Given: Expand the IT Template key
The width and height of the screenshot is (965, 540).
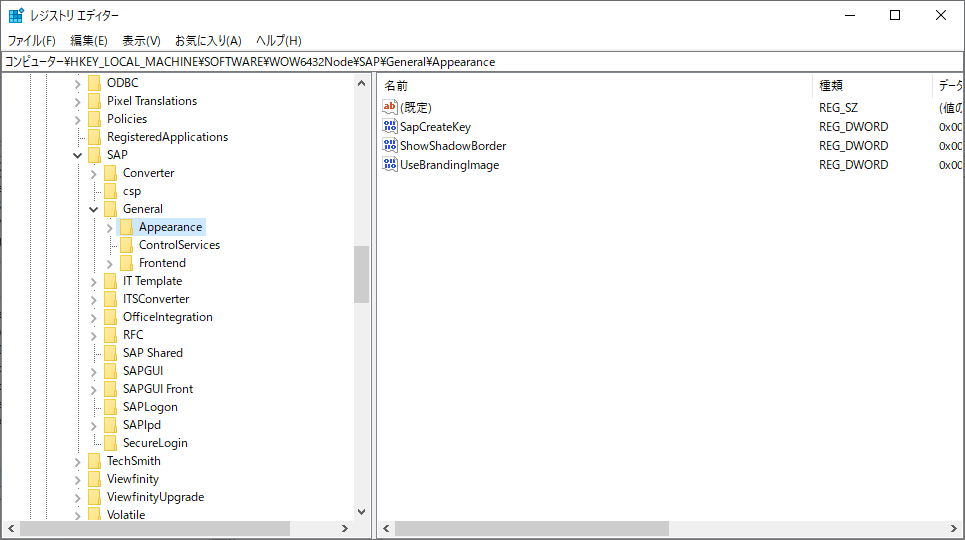Looking at the screenshot, I should tap(94, 281).
